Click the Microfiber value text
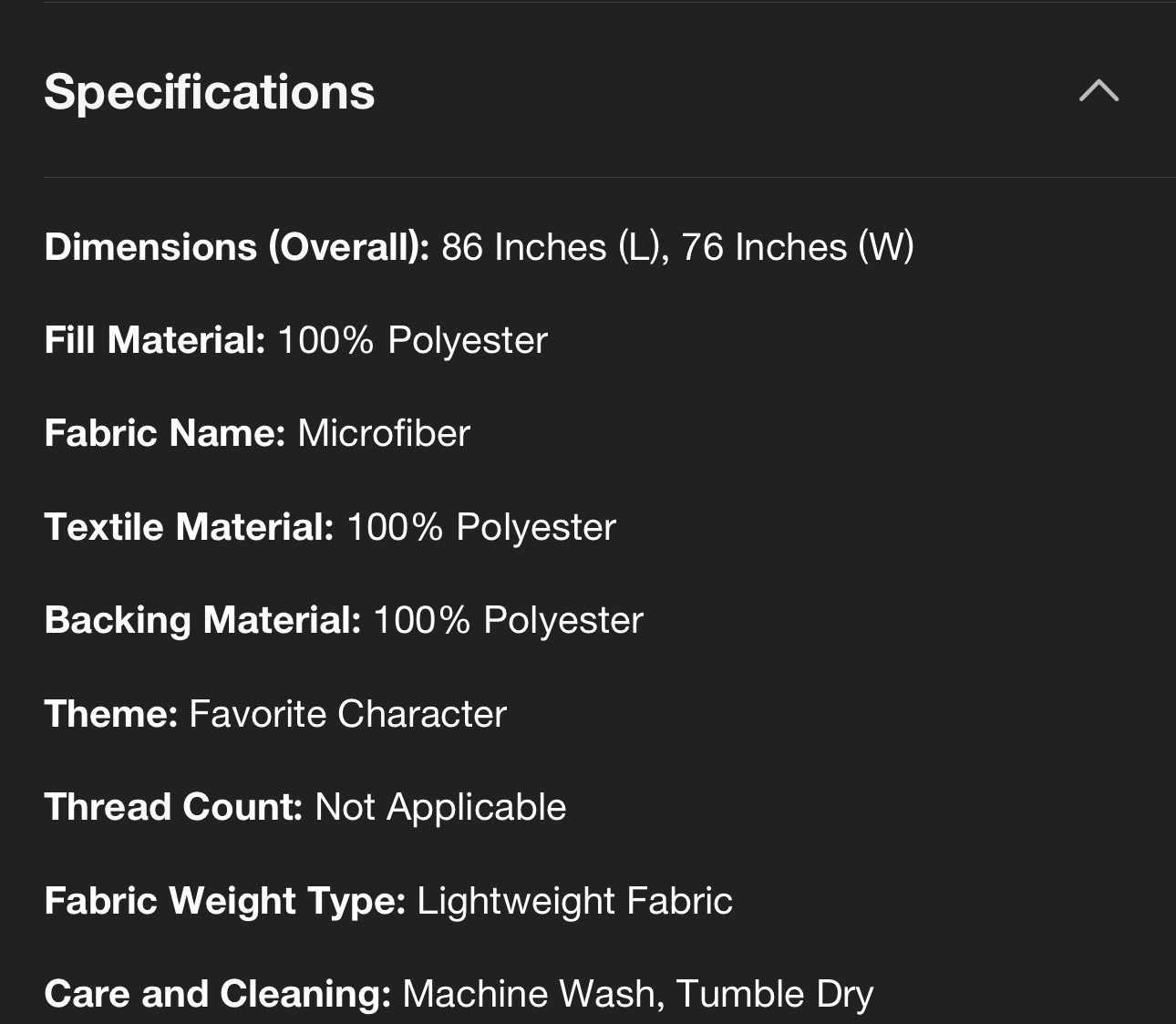The image size is (1176, 1024). coord(384,433)
